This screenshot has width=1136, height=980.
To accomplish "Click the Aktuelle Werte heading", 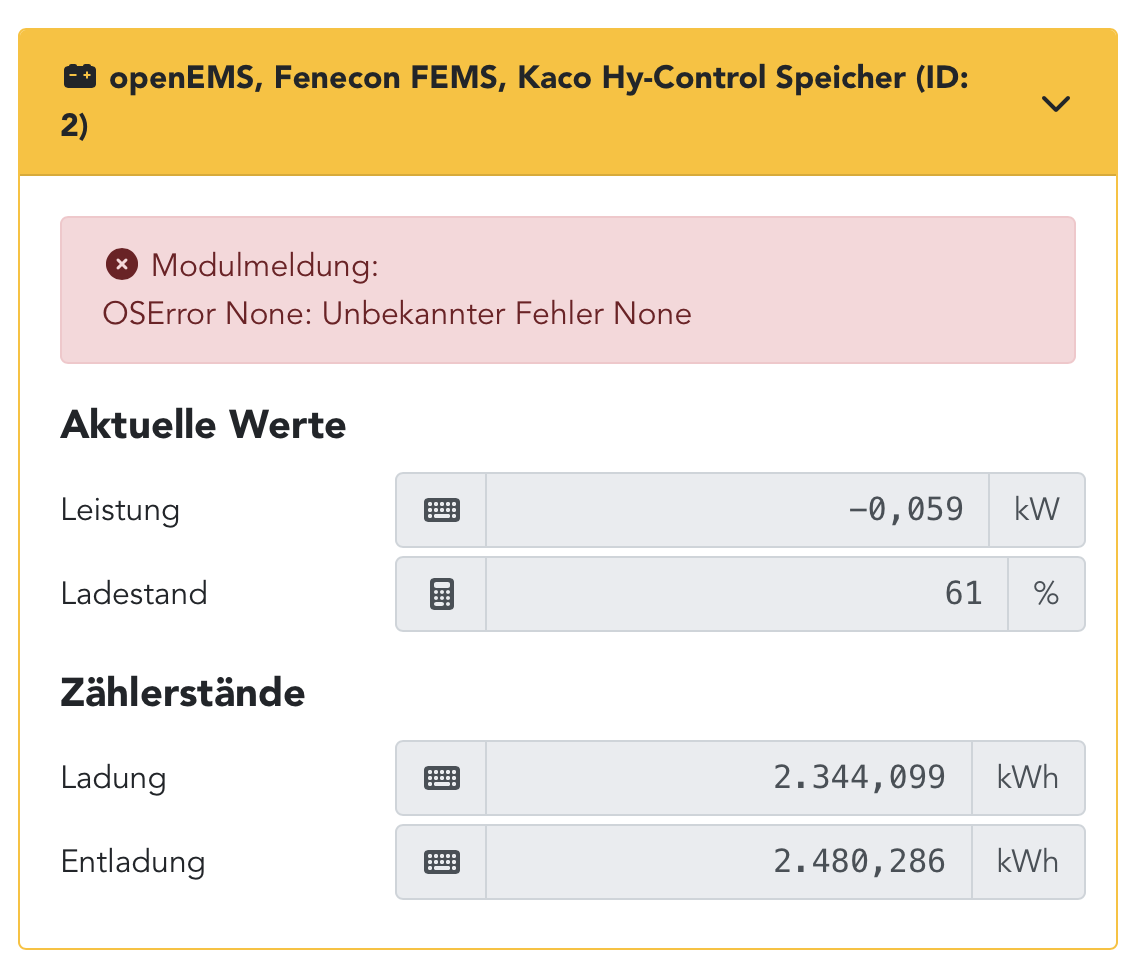I will click(203, 425).
